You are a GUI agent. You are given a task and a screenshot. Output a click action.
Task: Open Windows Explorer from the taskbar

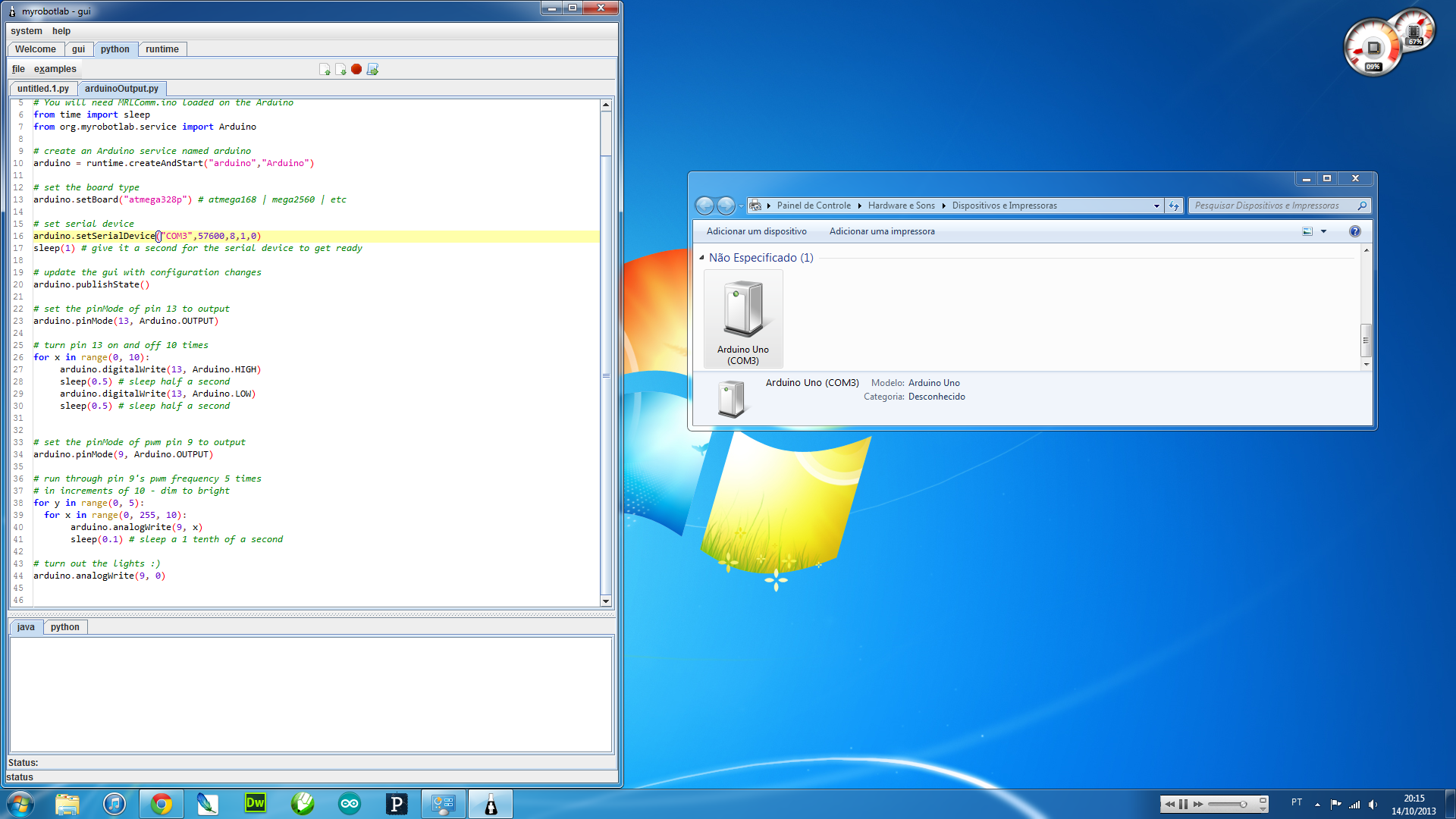pyautogui.click(x=67, y=804)
